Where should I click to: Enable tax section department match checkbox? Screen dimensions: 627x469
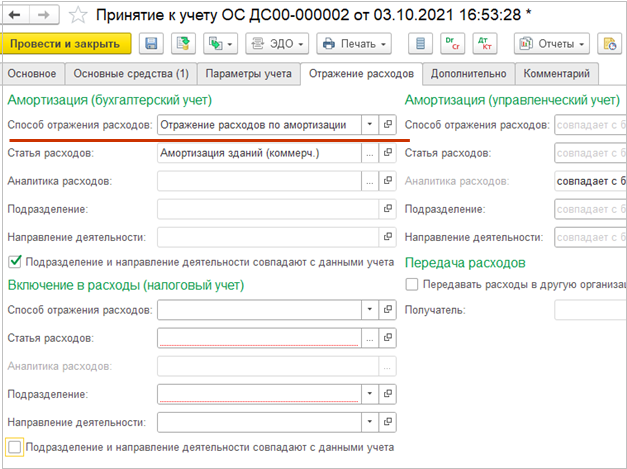pos(14,447)
